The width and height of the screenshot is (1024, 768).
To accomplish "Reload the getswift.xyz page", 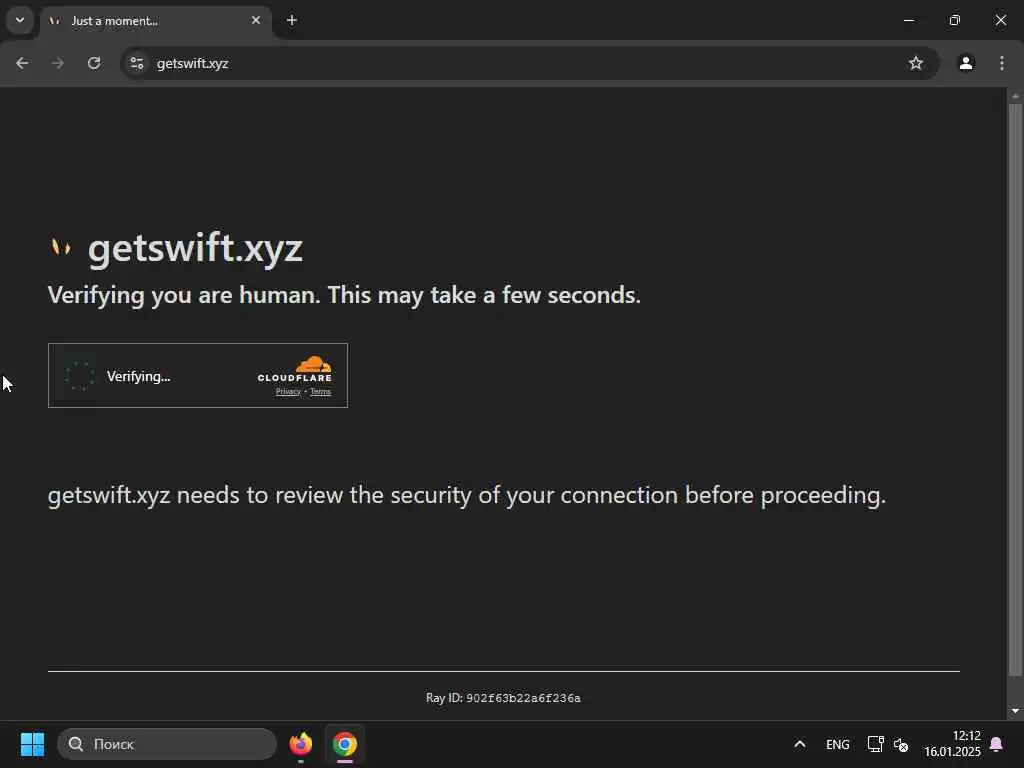I will (x=94, y=63).
